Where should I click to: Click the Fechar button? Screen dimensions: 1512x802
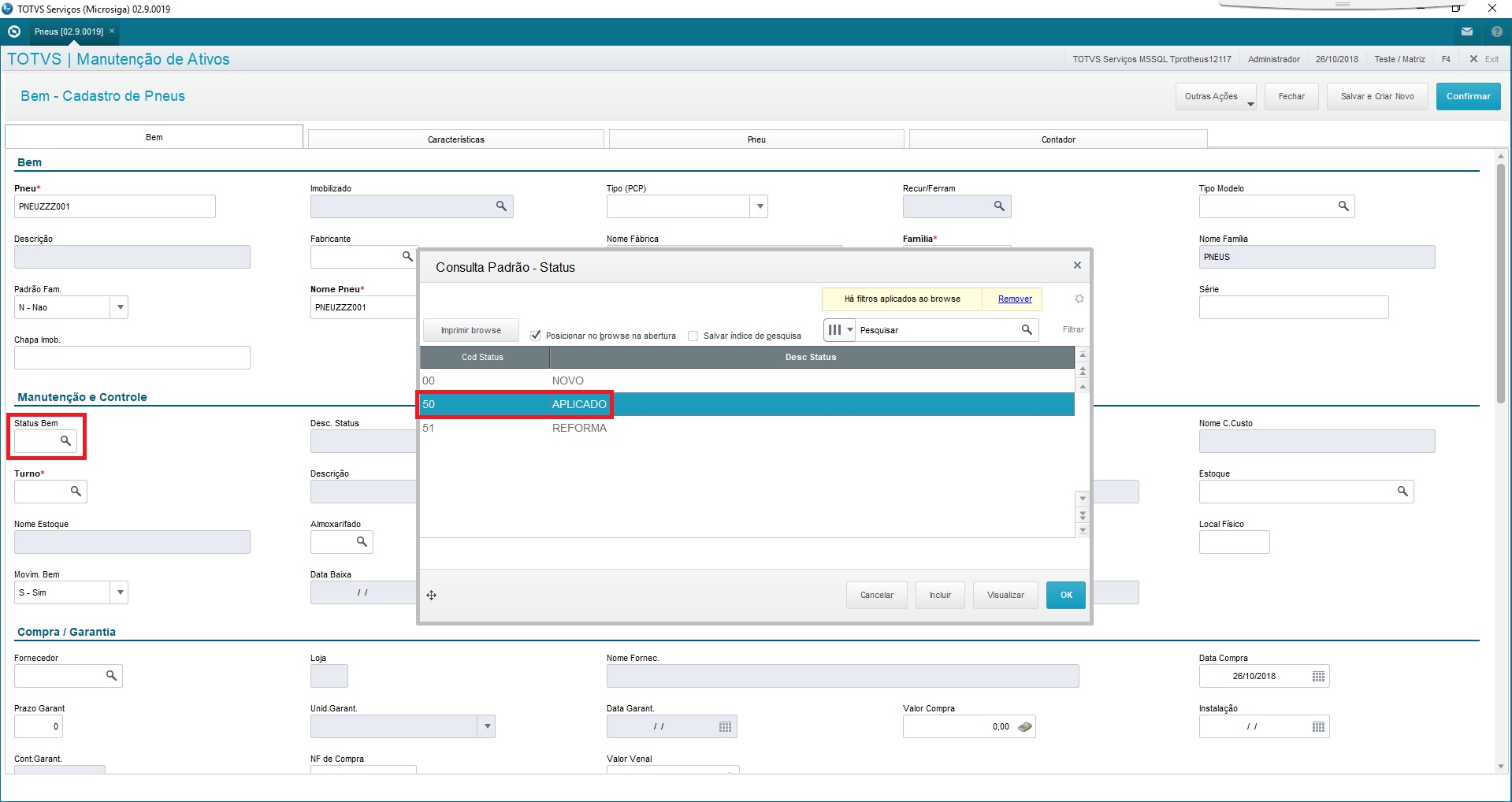coord(1291,96)
